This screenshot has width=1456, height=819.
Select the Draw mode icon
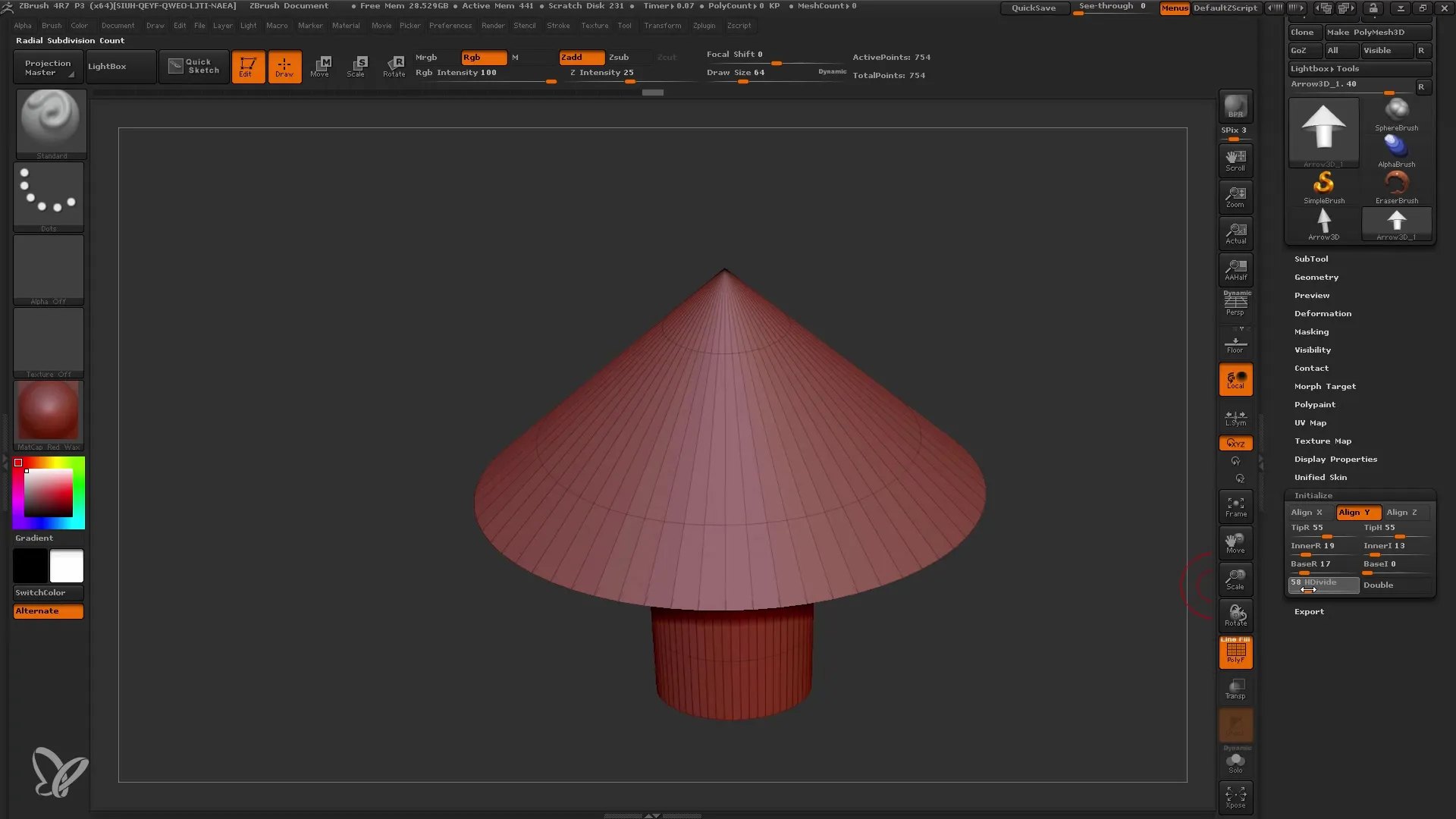[x=283, y=65]
